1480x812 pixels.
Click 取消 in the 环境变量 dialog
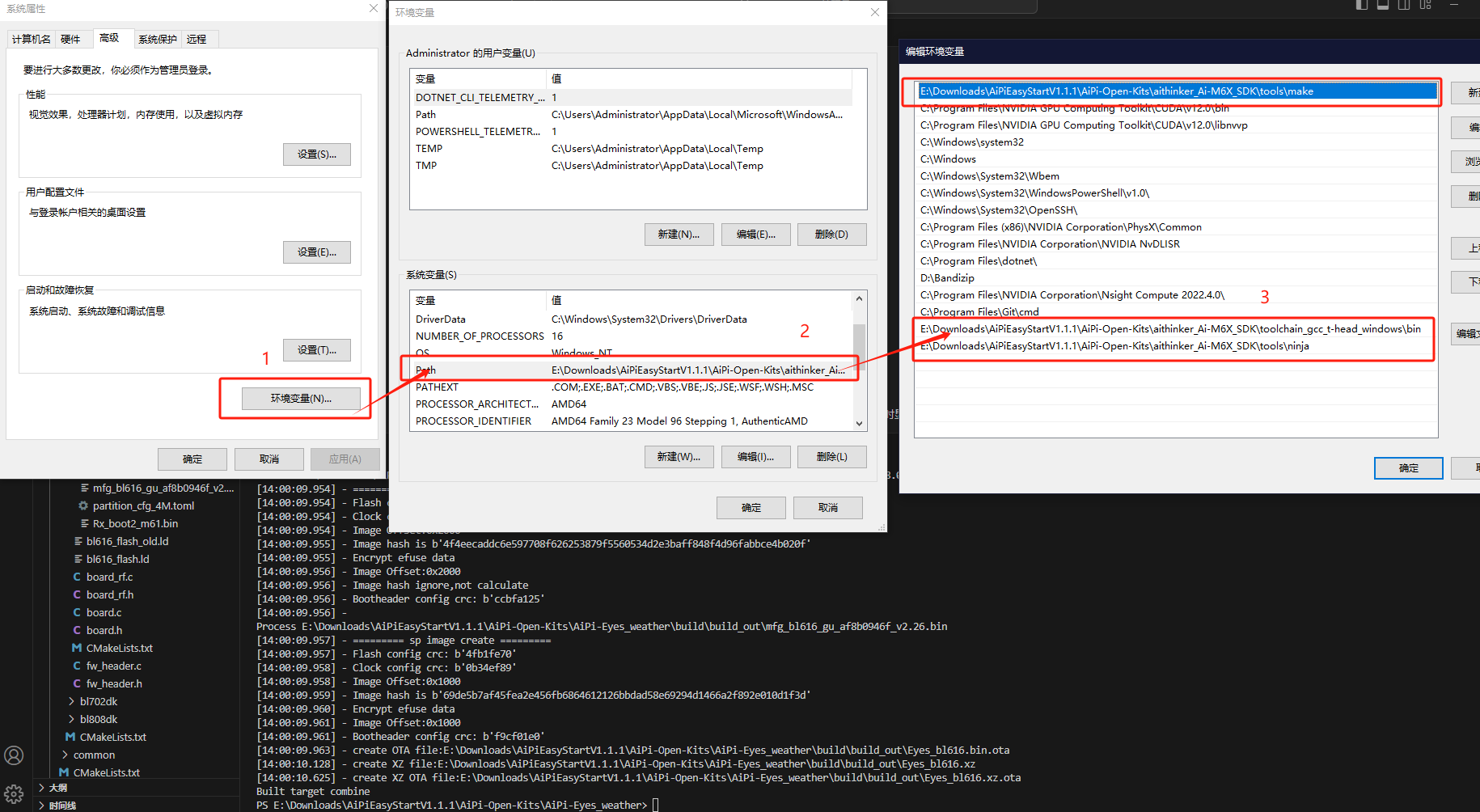click(828, 508)
